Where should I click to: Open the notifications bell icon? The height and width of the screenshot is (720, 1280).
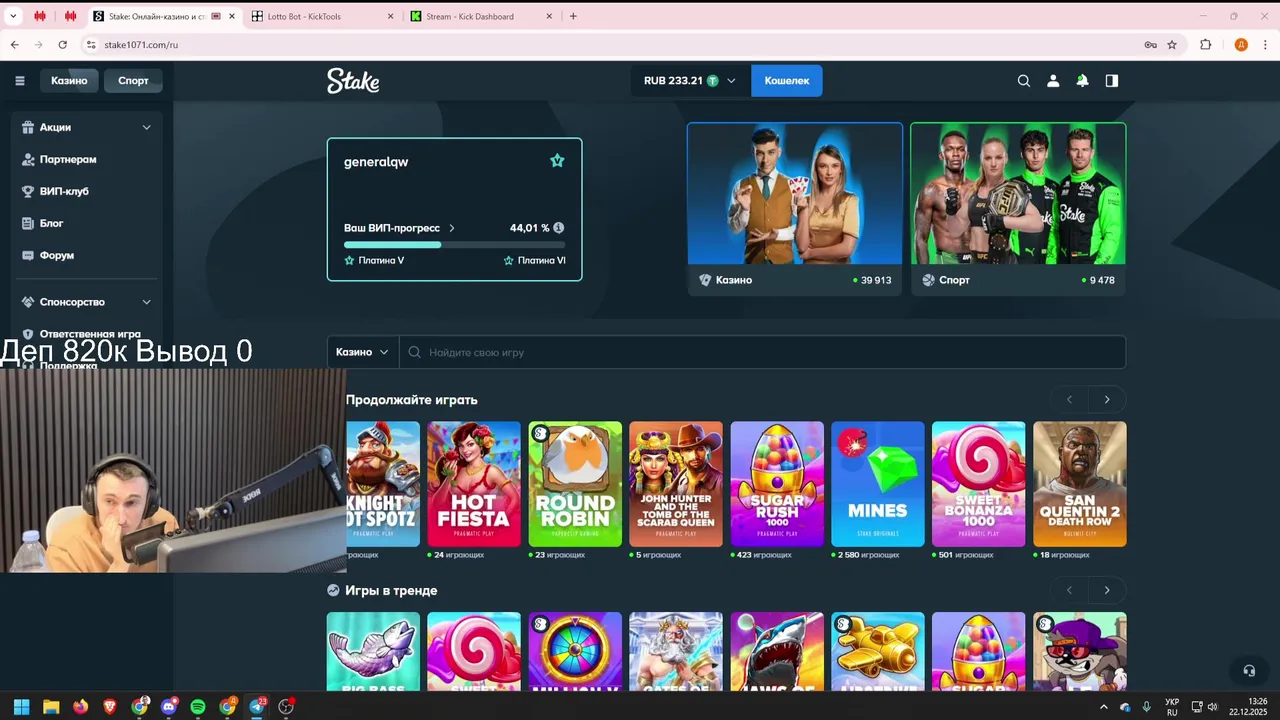tap(1082, 81)
